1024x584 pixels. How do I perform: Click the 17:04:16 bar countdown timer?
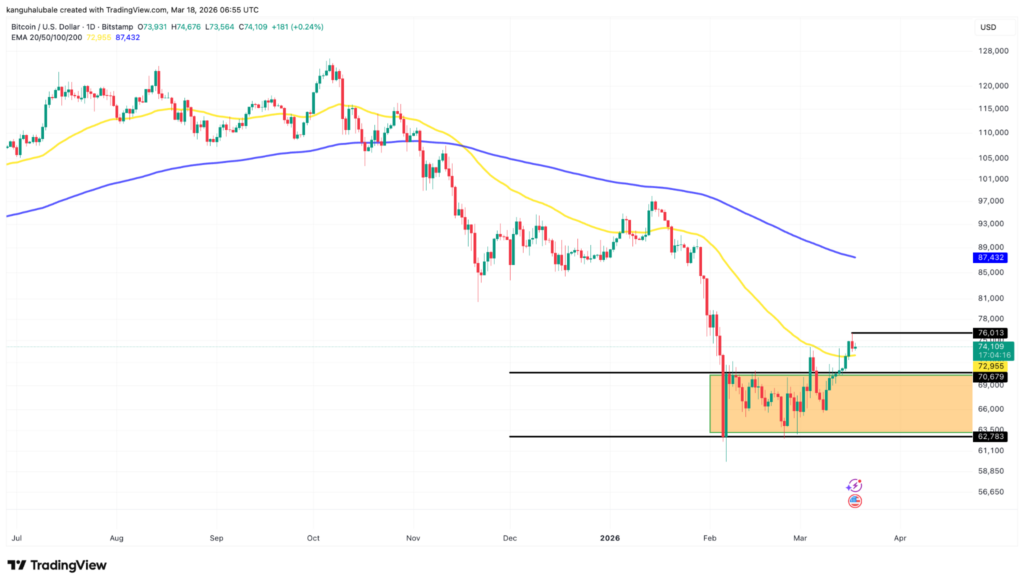point(996,354)
